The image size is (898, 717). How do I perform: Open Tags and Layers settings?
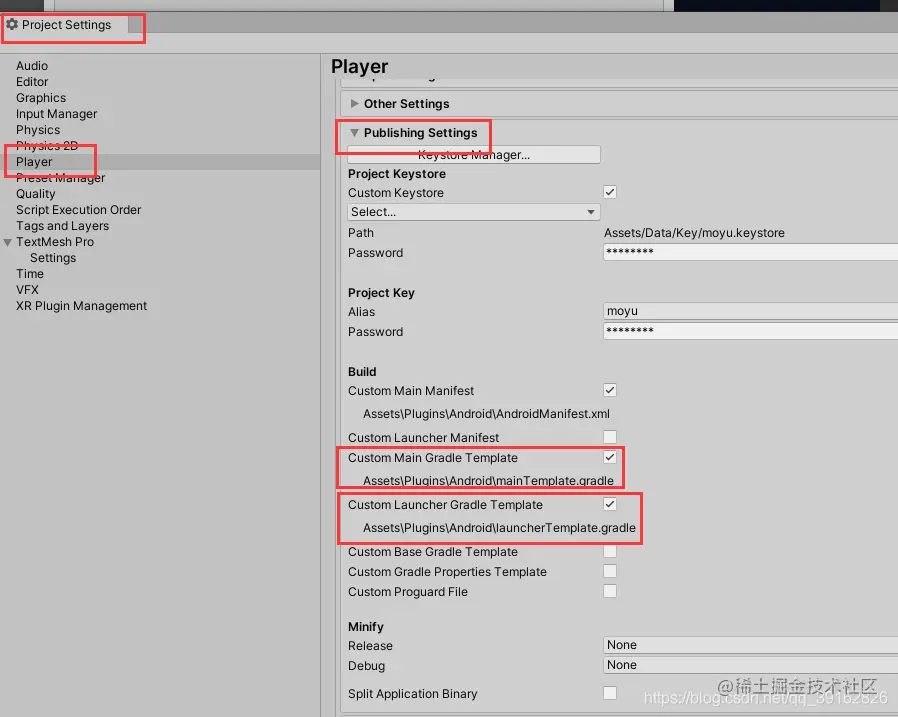pyautogui.click(x=62, y=226)
